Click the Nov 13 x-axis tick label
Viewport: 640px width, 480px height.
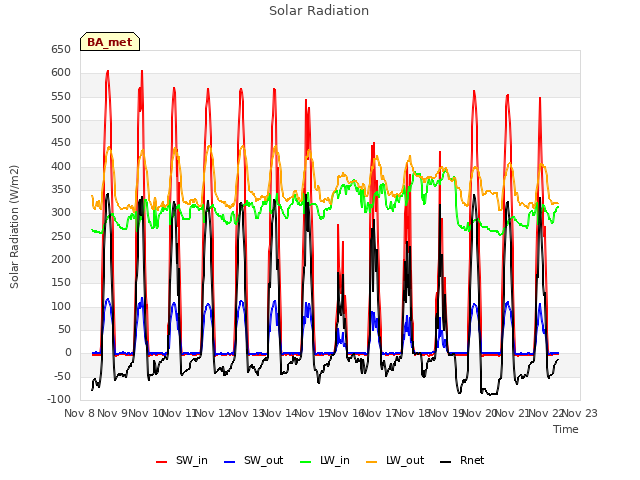pos(246,413)
